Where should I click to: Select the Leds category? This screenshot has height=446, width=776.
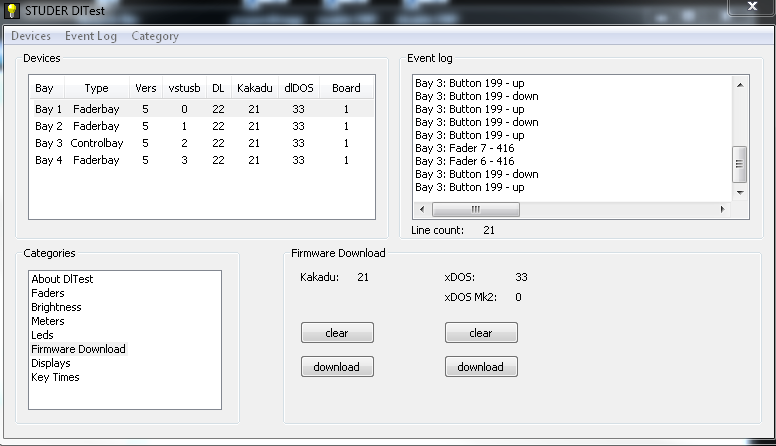42,335
